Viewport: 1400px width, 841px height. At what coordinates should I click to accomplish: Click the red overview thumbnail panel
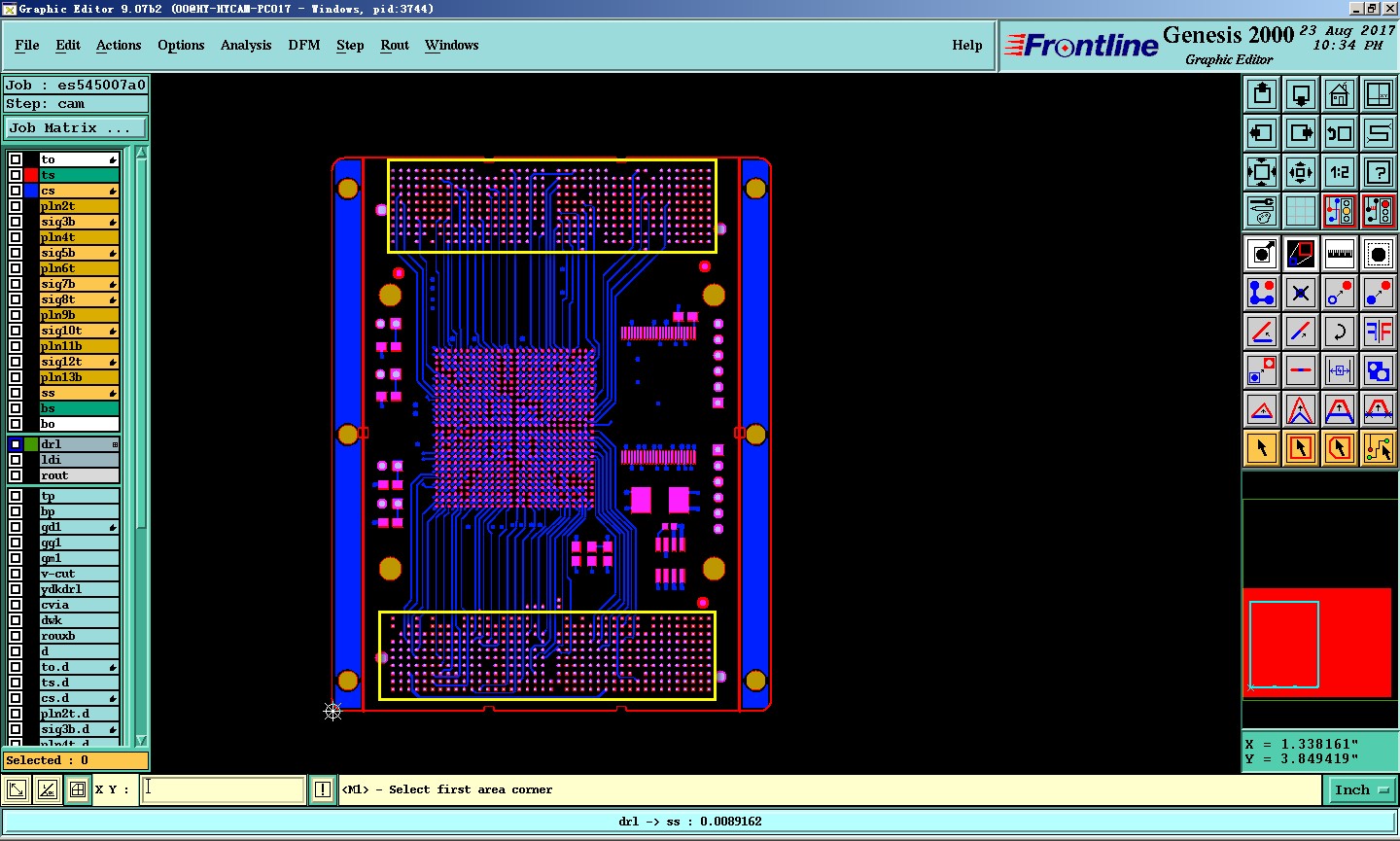1317,642
